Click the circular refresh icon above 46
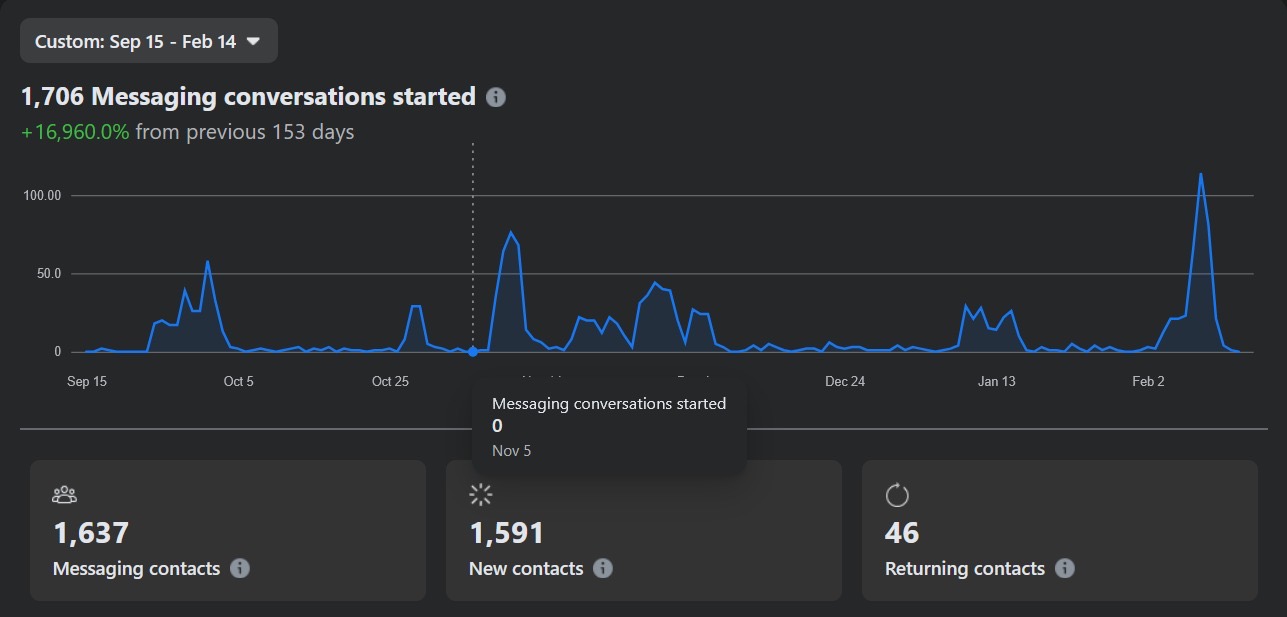The width and height of the screenshot is (1287, 617). 897,494
